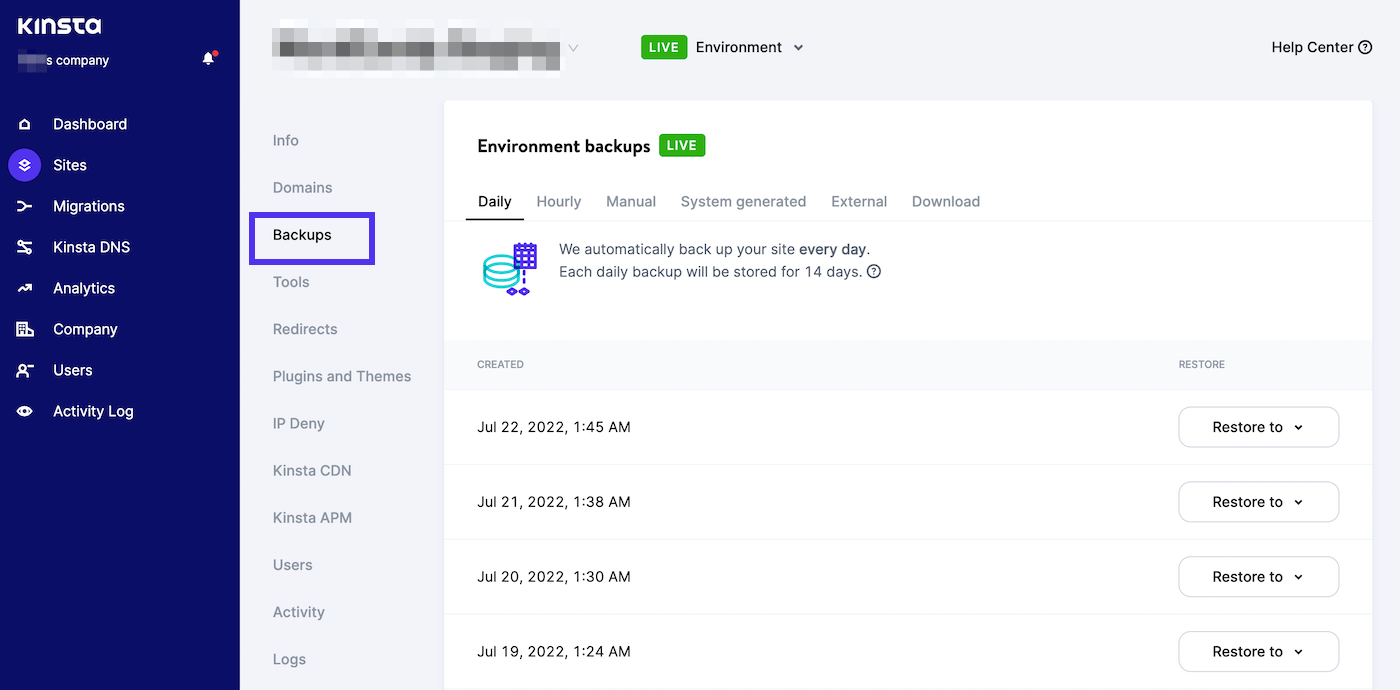Image resolution: width=1400 pixels, height=690 pixels.
Task: Open Migrations from the sidebar
Action: pos(89,206)
